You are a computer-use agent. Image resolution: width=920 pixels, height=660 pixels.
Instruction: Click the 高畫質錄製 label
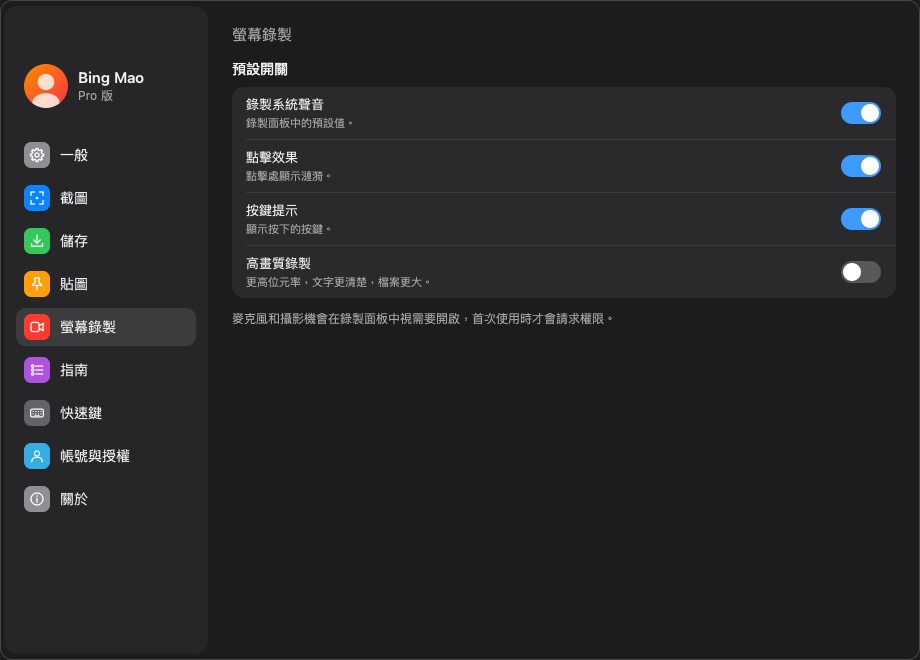click(x=278, y=263)
